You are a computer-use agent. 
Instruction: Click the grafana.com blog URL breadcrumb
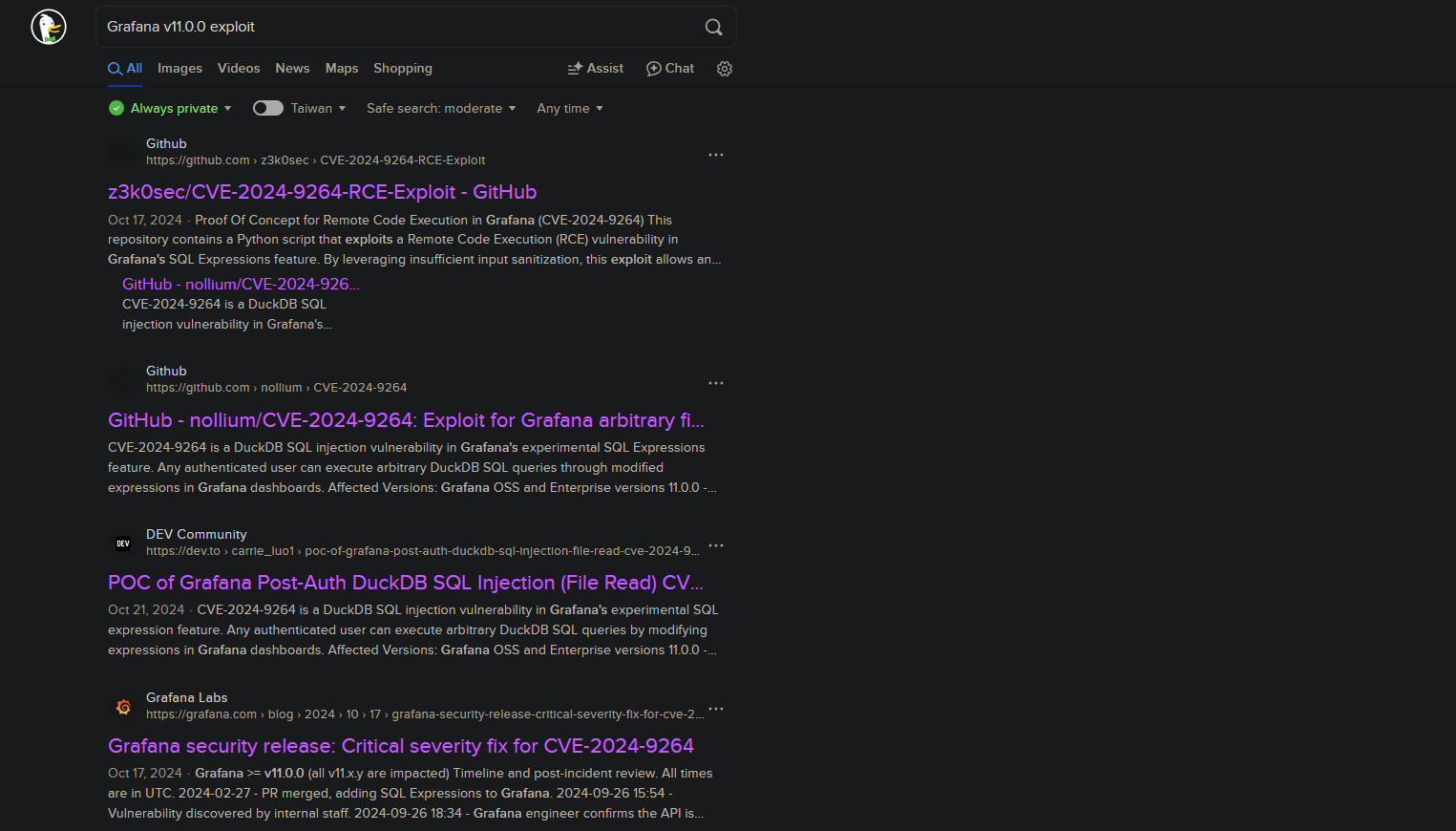(425, 714)
